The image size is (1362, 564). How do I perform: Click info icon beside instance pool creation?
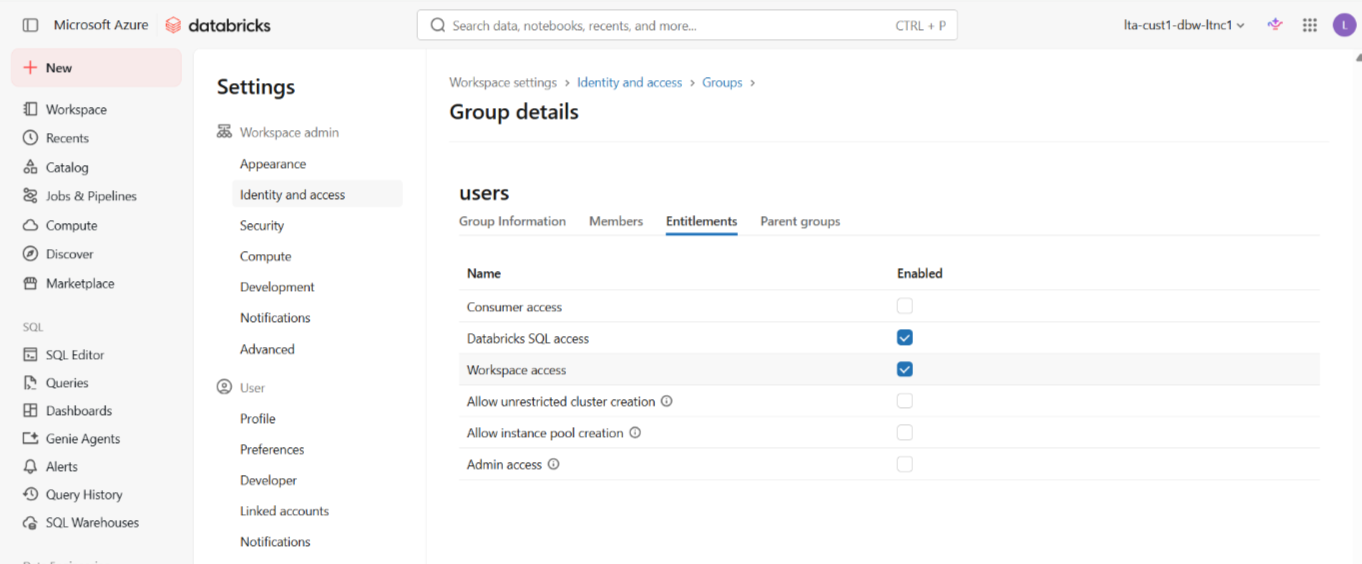coord(635,433)
